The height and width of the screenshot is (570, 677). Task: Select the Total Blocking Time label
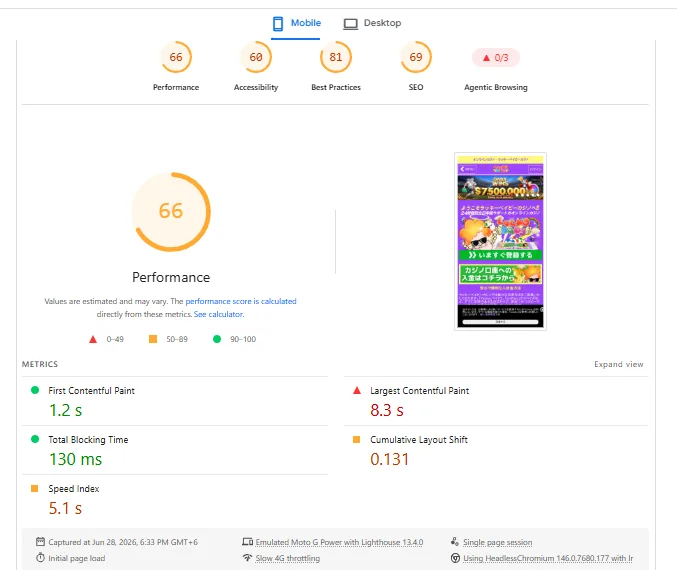click(x=88, y=440)
